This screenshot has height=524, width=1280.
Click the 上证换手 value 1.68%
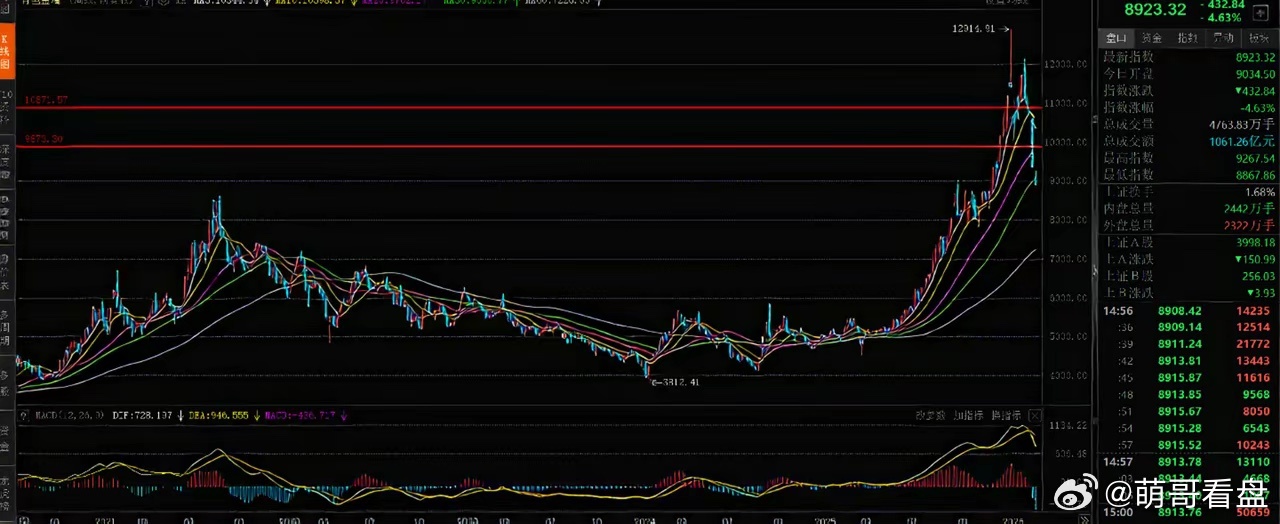tap(1260, 192)
